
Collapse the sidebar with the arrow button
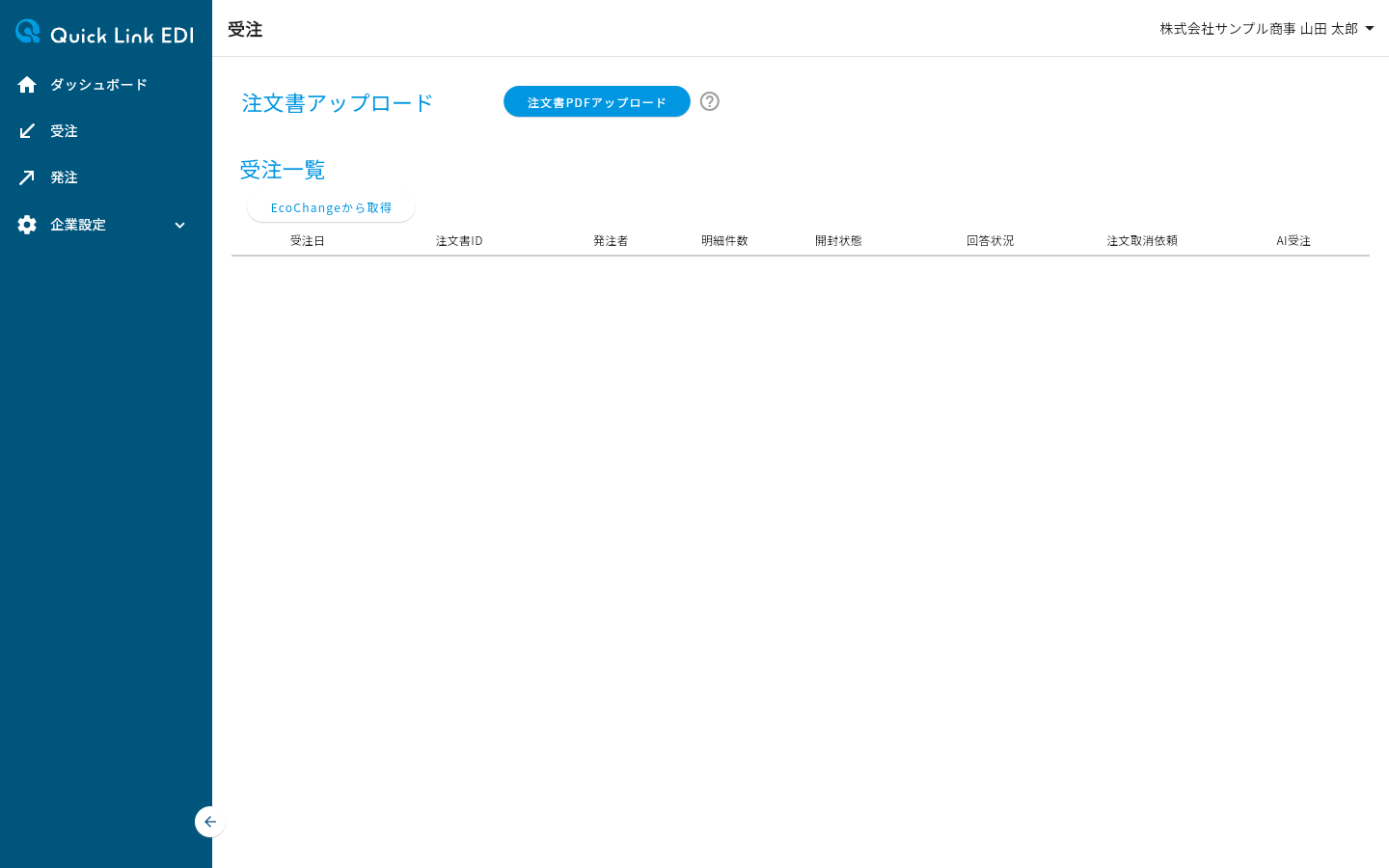pyautogui.click(x=210, y=822)
